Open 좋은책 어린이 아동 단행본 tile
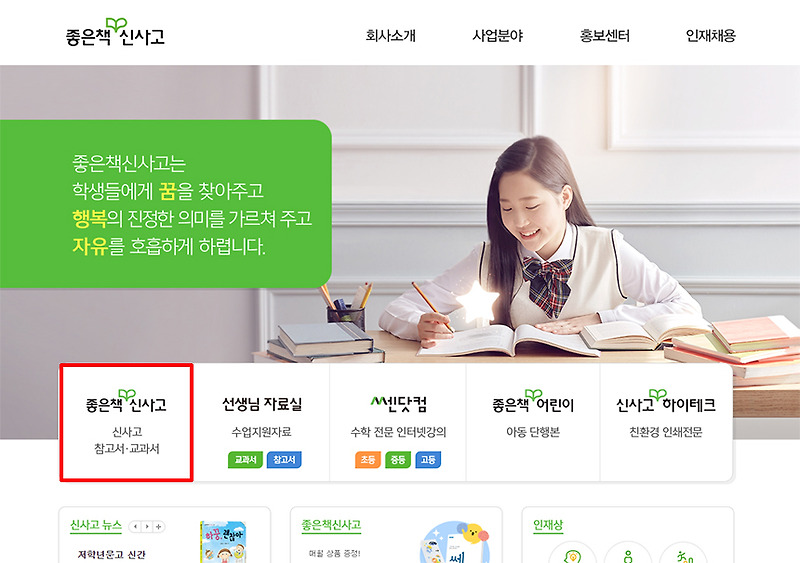The height and width of the screenshot is (563, 800). click(x=533, y=423)
